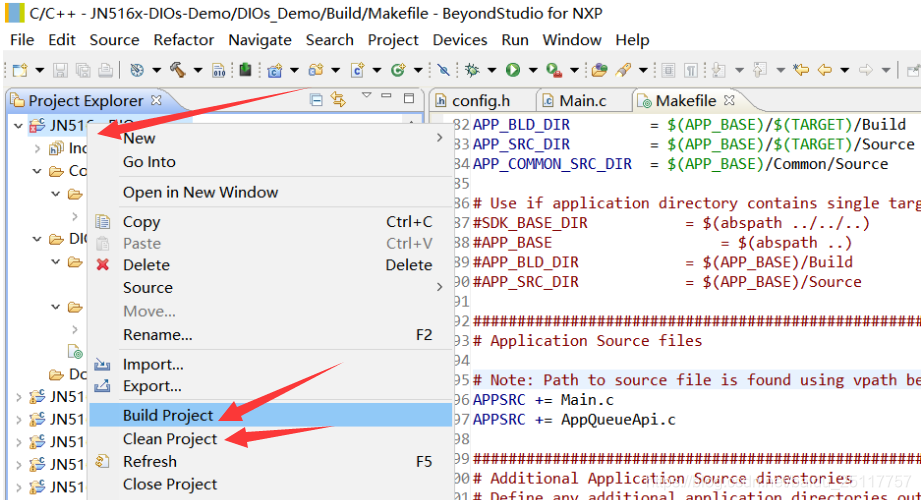Click the skip breakpoints toolbar icon
Image resolution: width=921 pixels, height=500 pixels.
444,71
